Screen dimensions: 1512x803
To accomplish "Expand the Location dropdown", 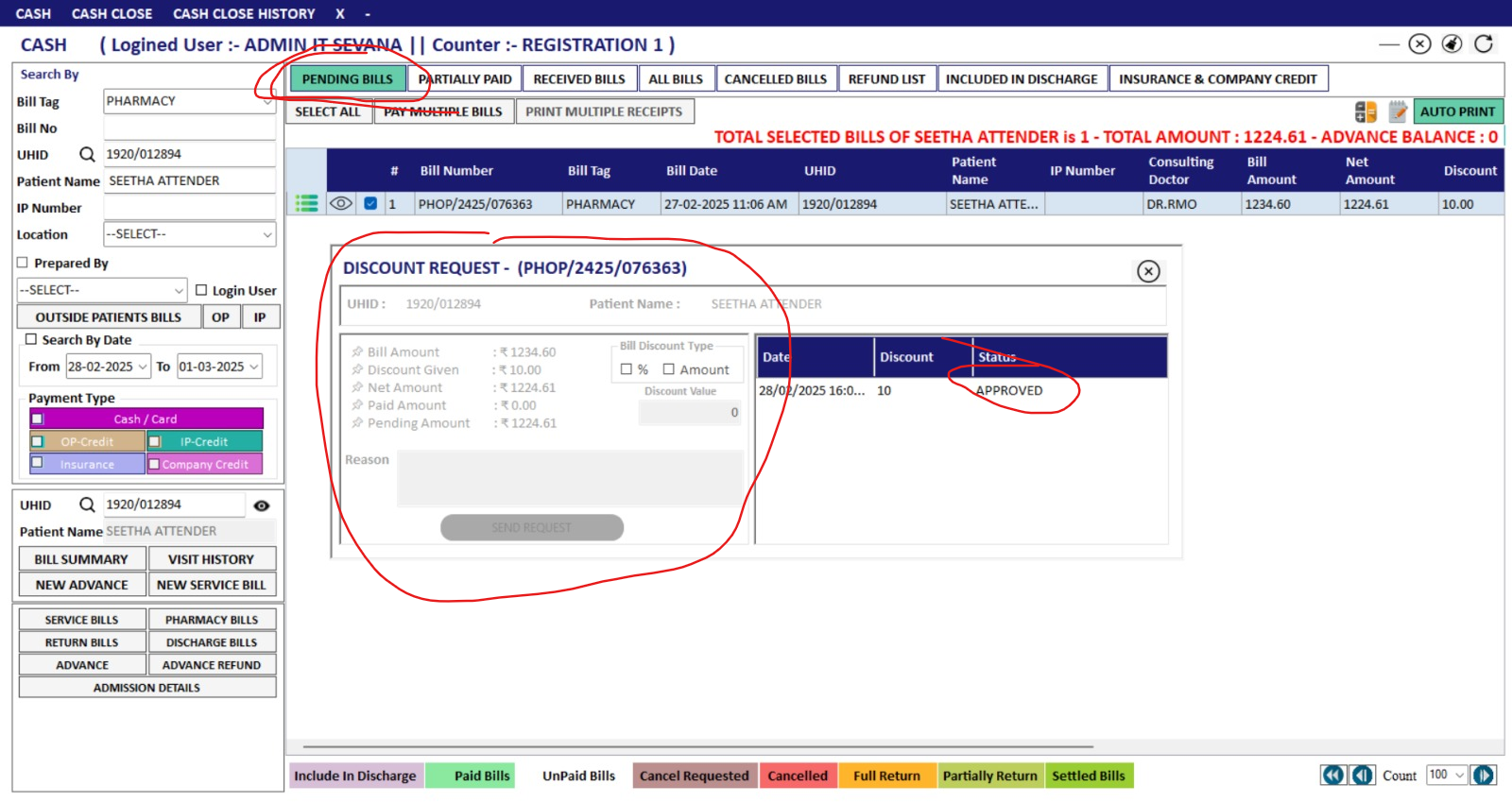I will [x=267, y=234].
